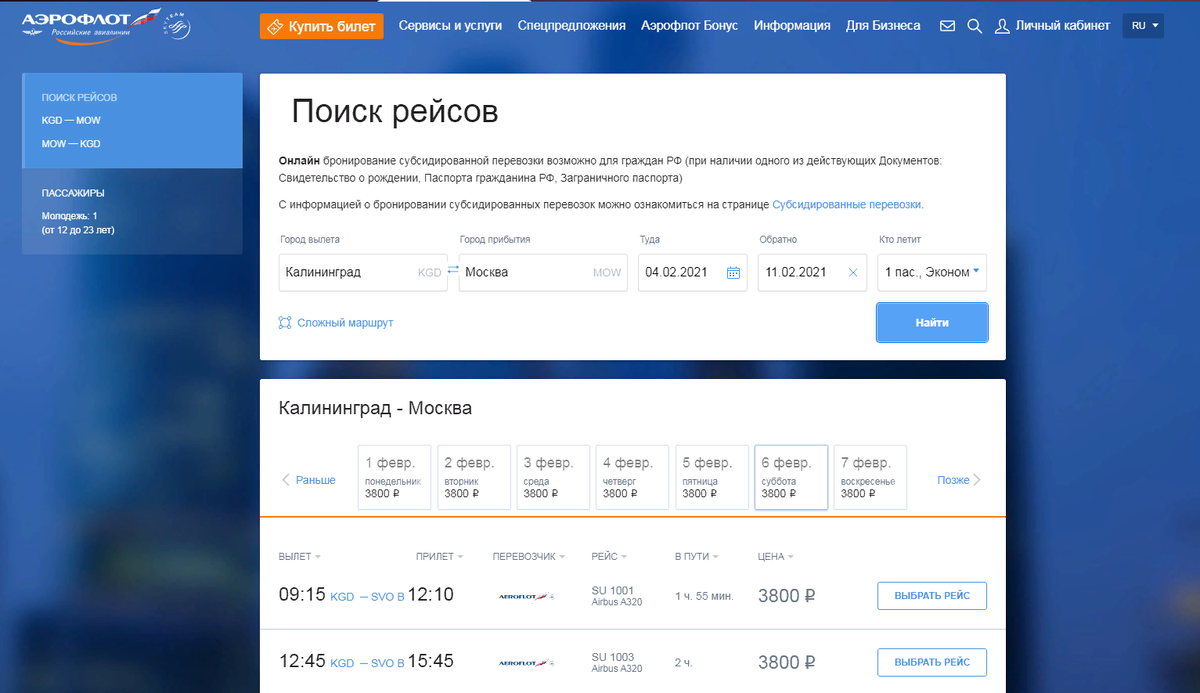Sort by Рейс column
The height and width of the screenshot is (693, 1200).
(609, 556)
